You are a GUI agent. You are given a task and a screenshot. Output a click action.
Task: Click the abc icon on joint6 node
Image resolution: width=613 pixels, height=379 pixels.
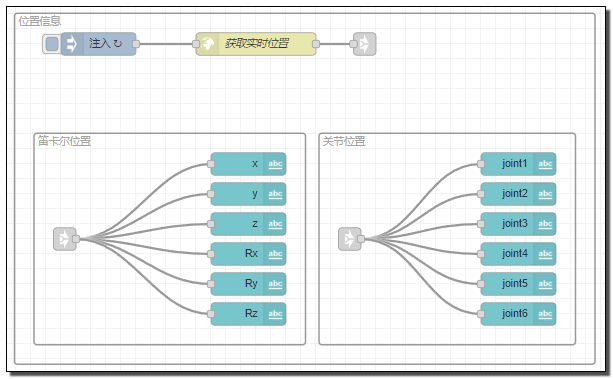(x=545, y=314)
